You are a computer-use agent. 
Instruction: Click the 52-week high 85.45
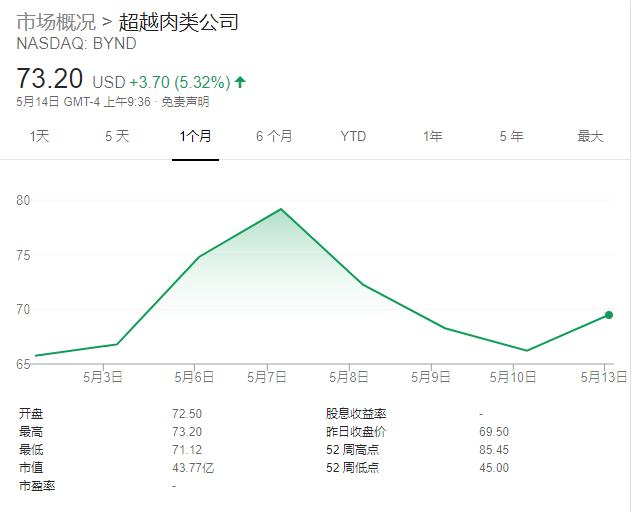(494, 450)
